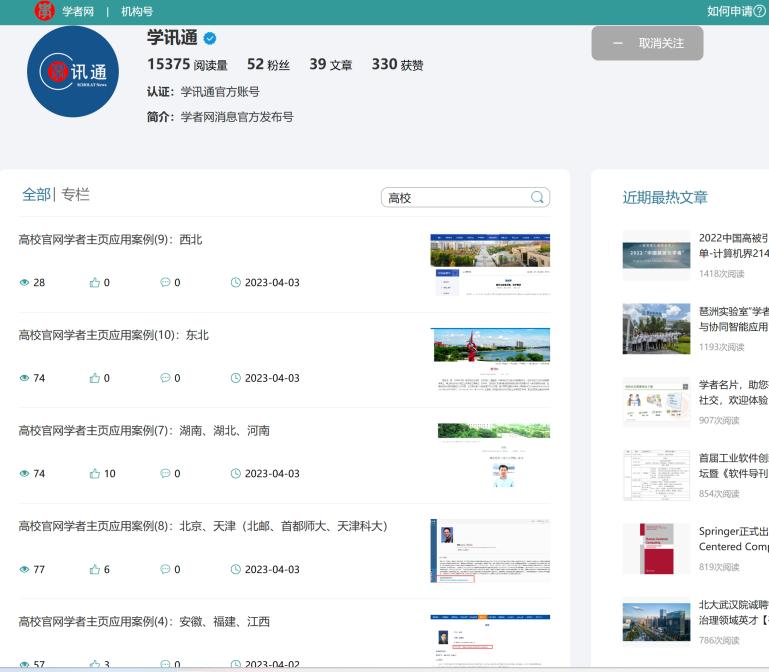
Task: Click the 学者网 logo icon
Action: point(44,11)
